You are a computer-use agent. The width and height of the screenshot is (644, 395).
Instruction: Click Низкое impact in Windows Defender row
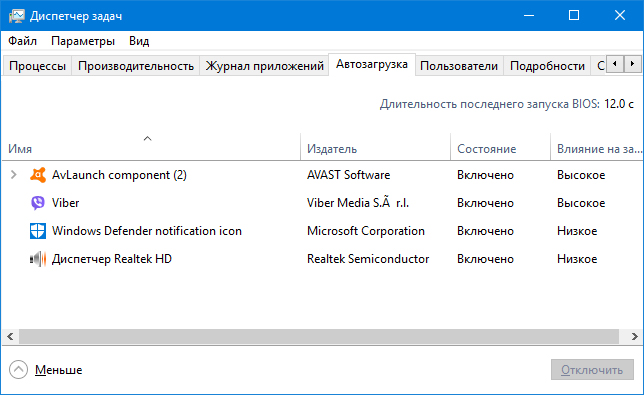pyautogui.click(x=577, y=231)
